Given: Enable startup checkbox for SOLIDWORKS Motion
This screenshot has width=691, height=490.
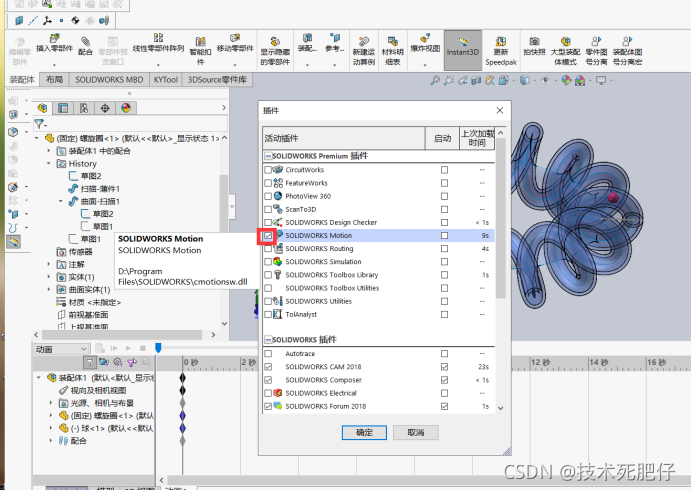Looking at the screenshot, I should point(444,236).
